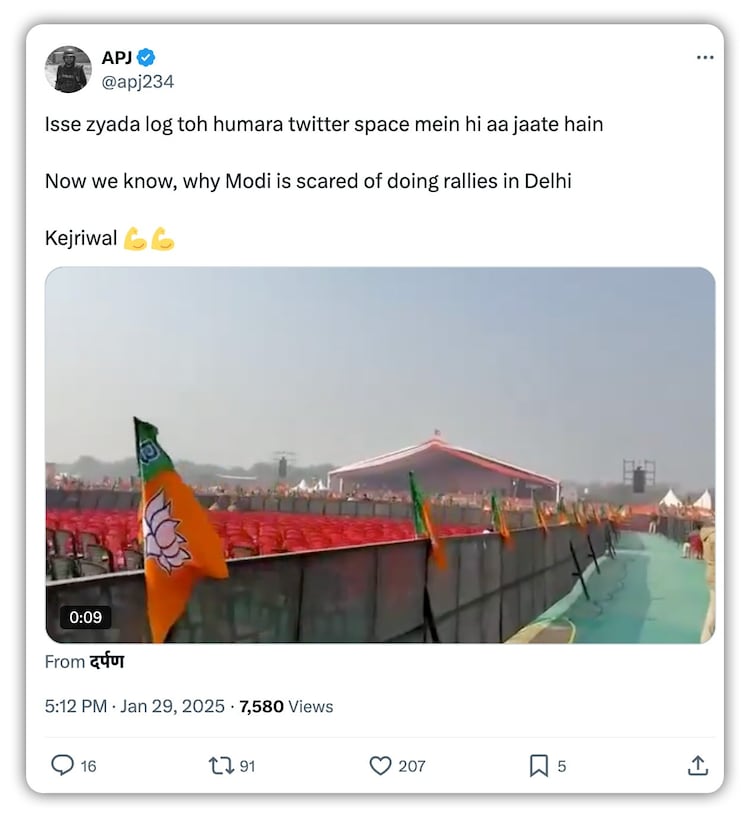Click the repost arrows icon
Viewport: 750px width, 818px height.
(219, 765)
